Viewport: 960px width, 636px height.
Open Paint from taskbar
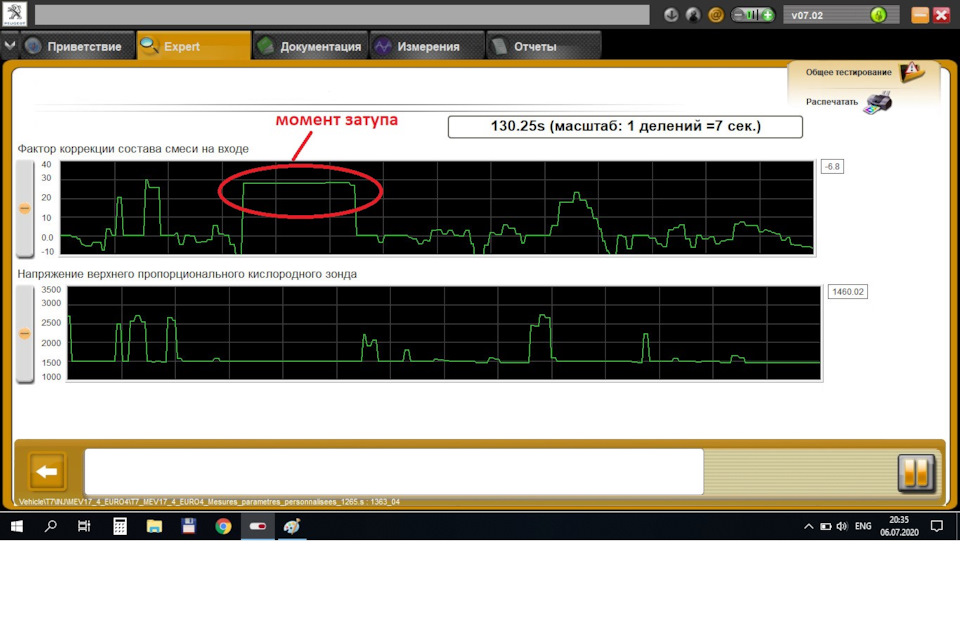tap(292, 526)
